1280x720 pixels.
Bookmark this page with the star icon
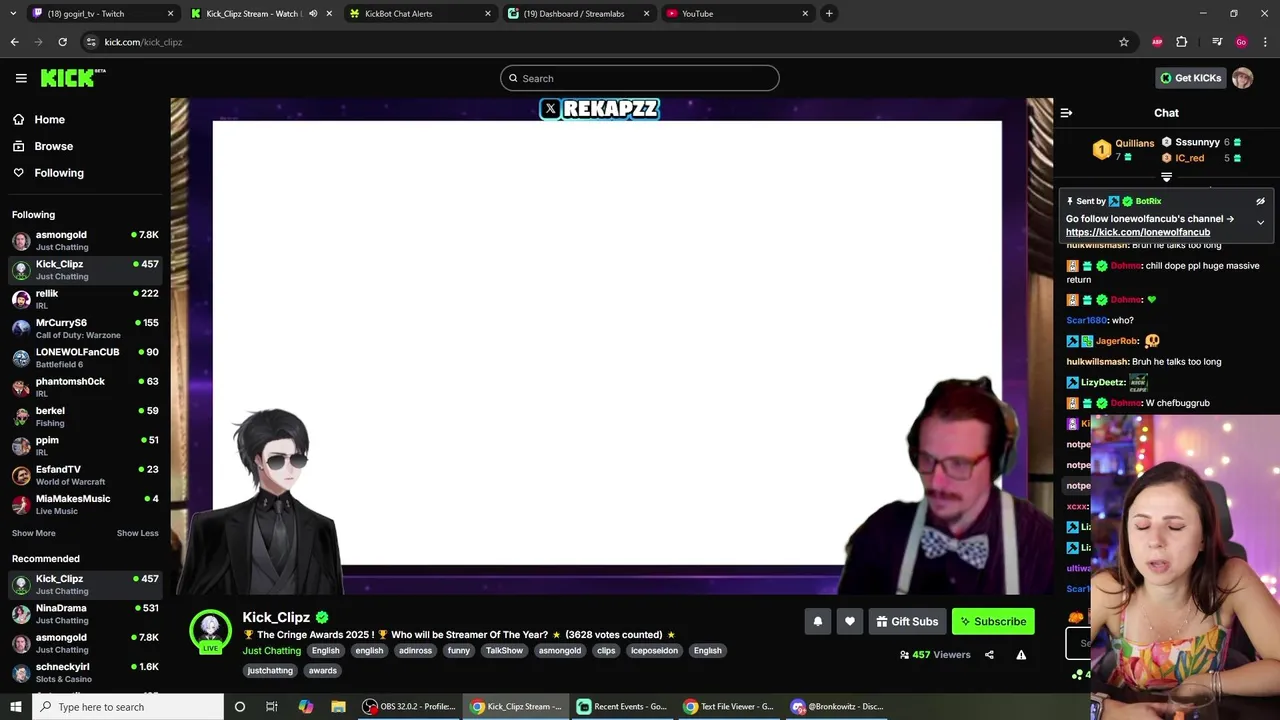point(1123,42)
